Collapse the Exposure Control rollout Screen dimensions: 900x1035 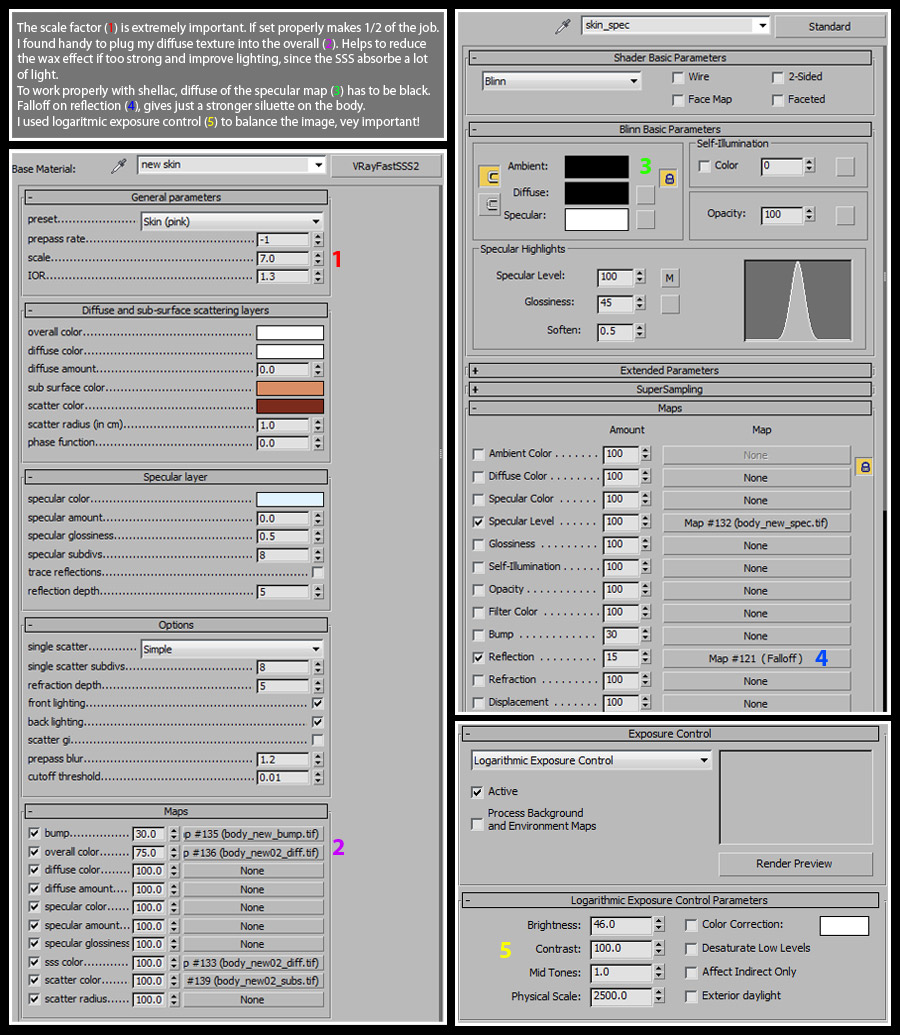click(670, 734)
